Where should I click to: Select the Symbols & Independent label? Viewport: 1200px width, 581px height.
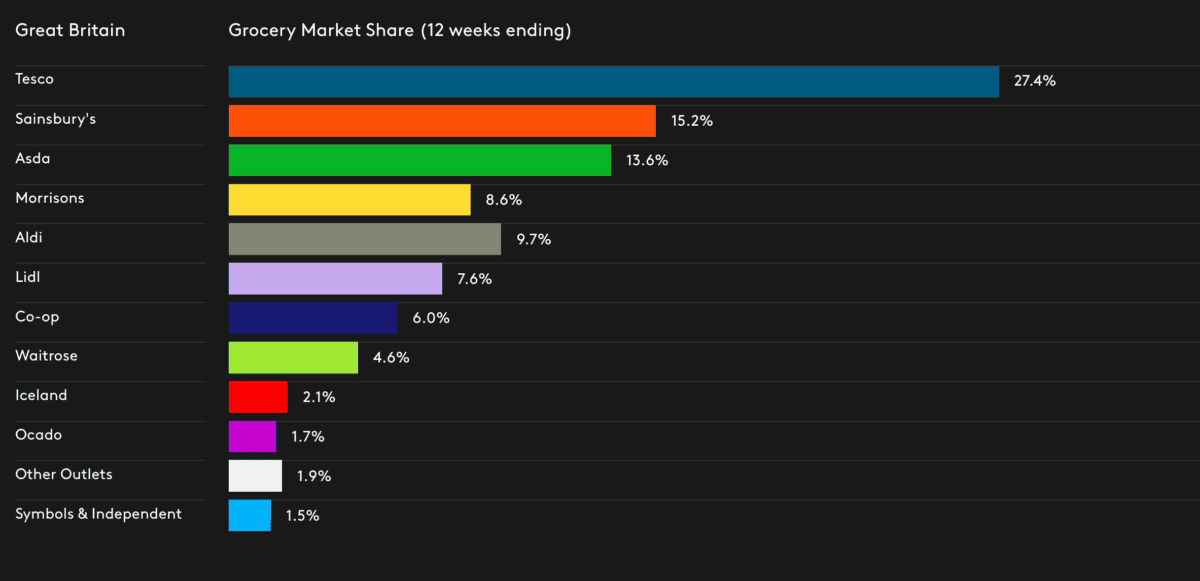tap(98, 514)
